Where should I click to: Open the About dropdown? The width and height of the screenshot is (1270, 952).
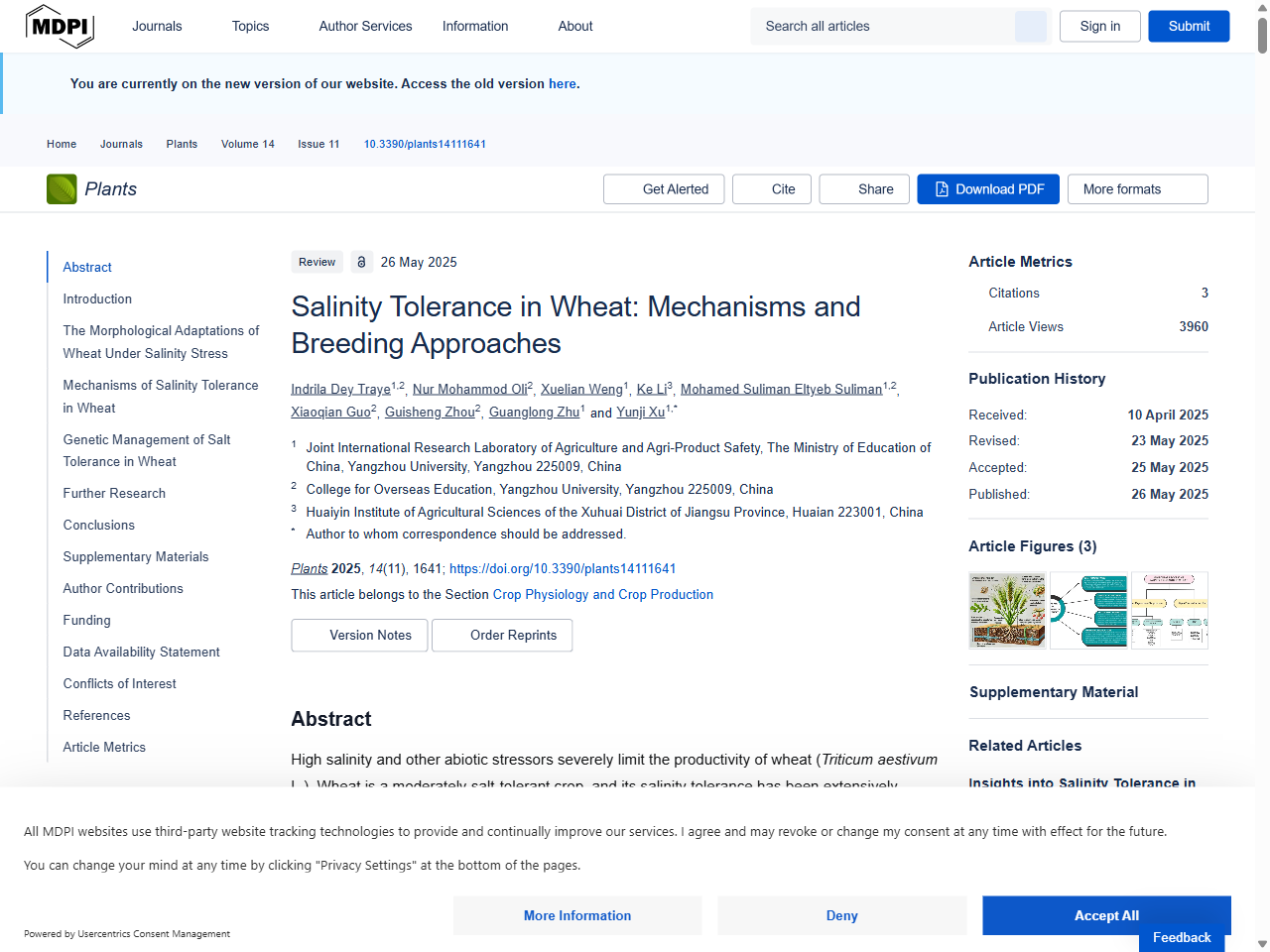click(575, 26)
